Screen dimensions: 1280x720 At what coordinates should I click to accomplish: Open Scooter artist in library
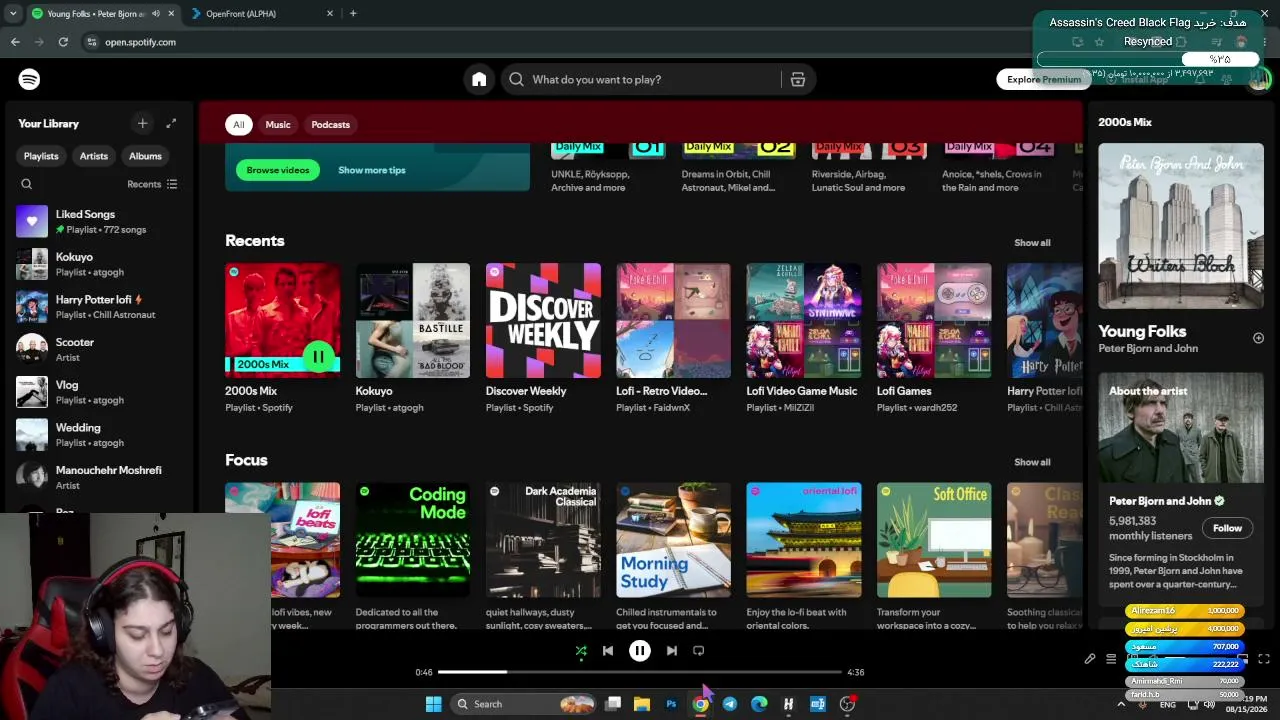[97, 349]
